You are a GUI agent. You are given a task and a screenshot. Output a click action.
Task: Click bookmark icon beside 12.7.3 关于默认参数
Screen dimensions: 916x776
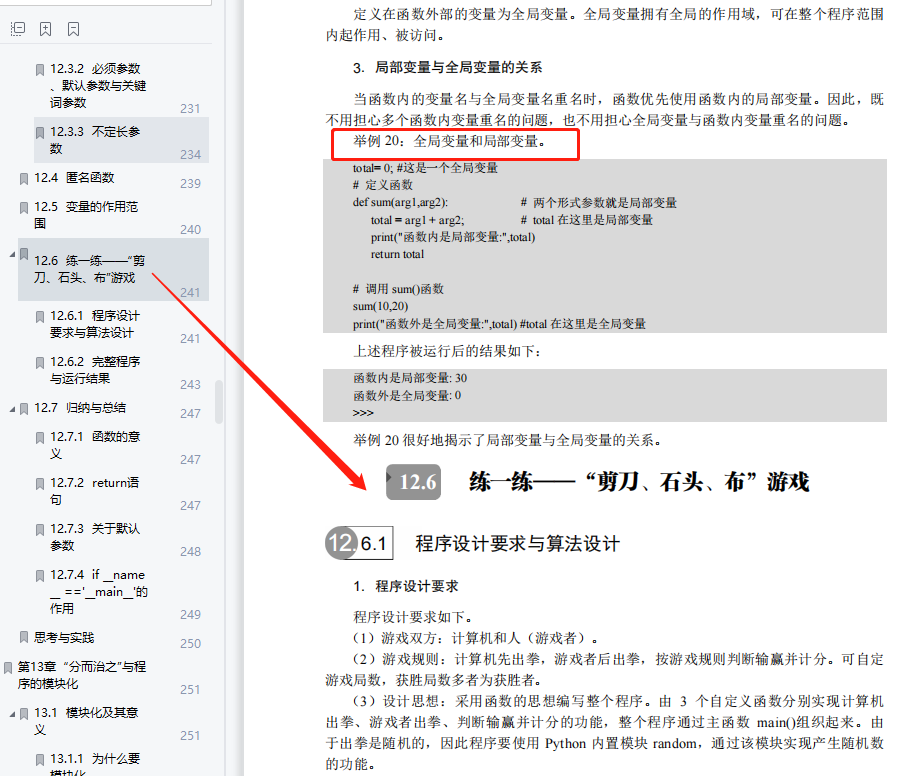tap(40, 529)
